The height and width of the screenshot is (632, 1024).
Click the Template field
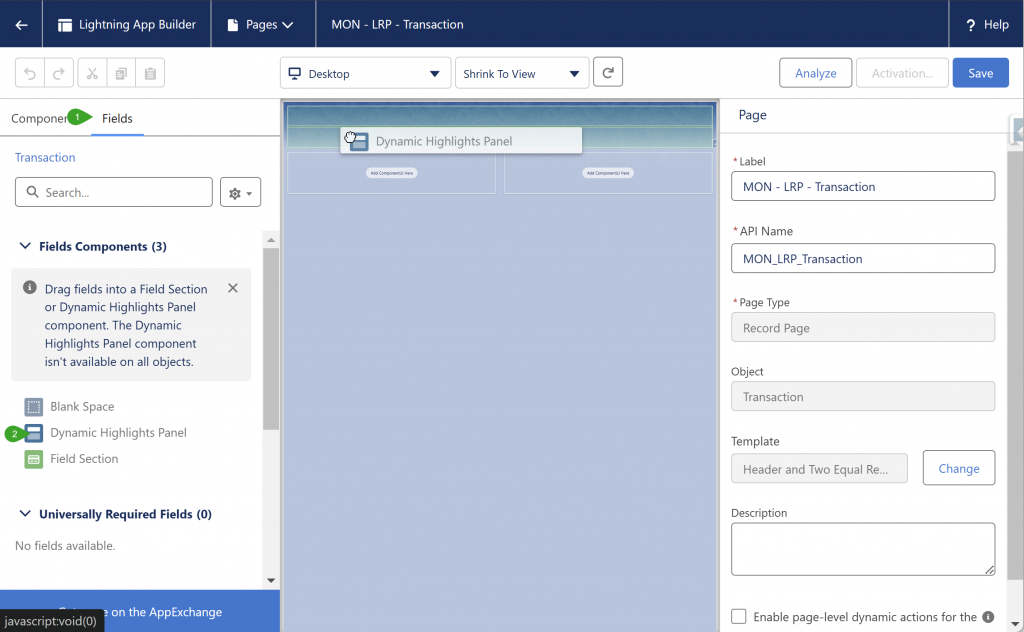coord(819,469)
